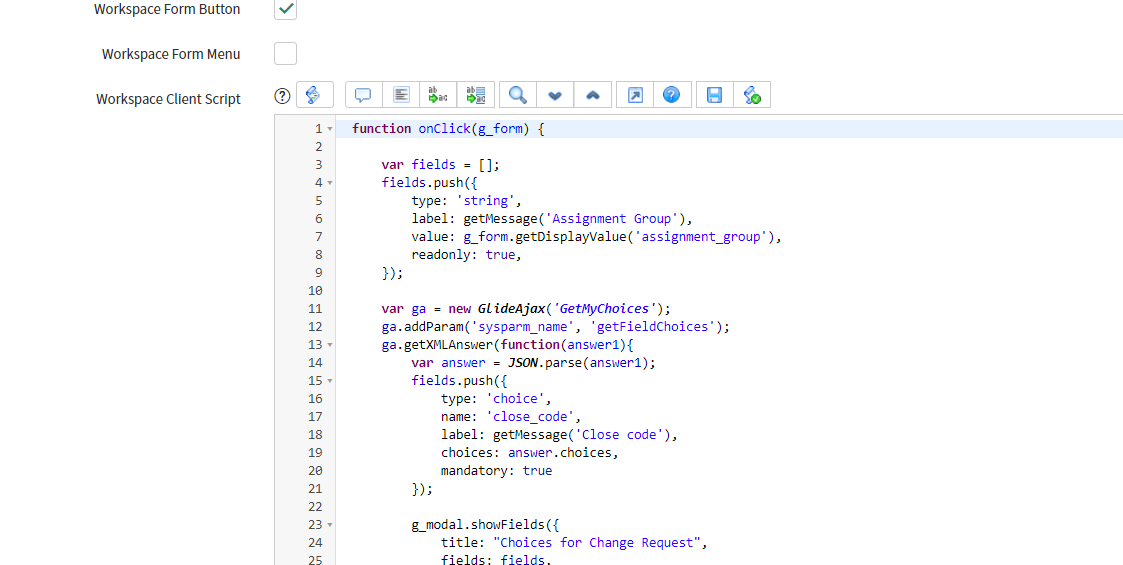The width and height of the screenshot is (1123, 565).
Task: Click line number 22 in gutter
Action: click(315, 507)
